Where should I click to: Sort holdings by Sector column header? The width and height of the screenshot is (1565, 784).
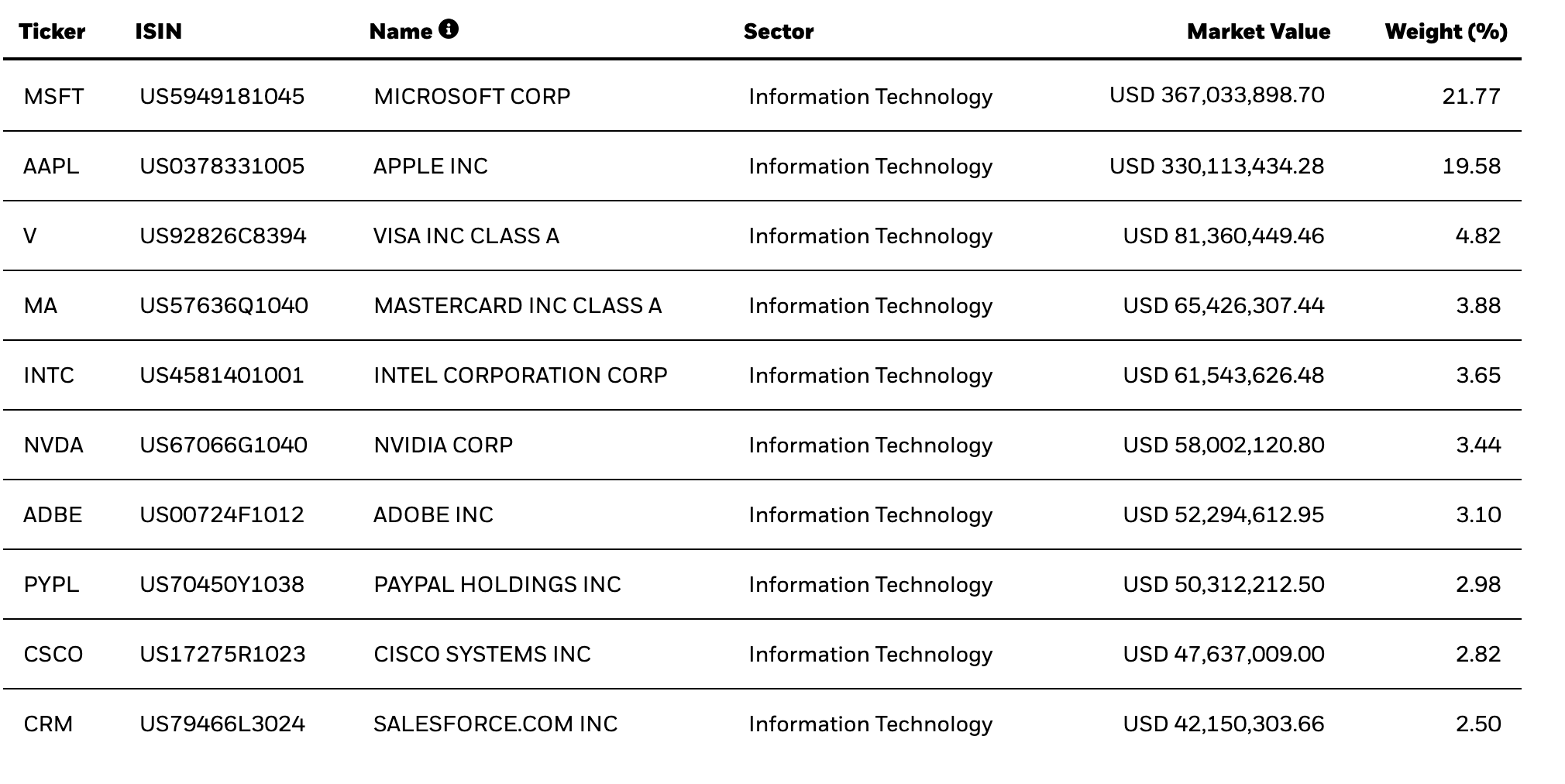tap(778, 32)
